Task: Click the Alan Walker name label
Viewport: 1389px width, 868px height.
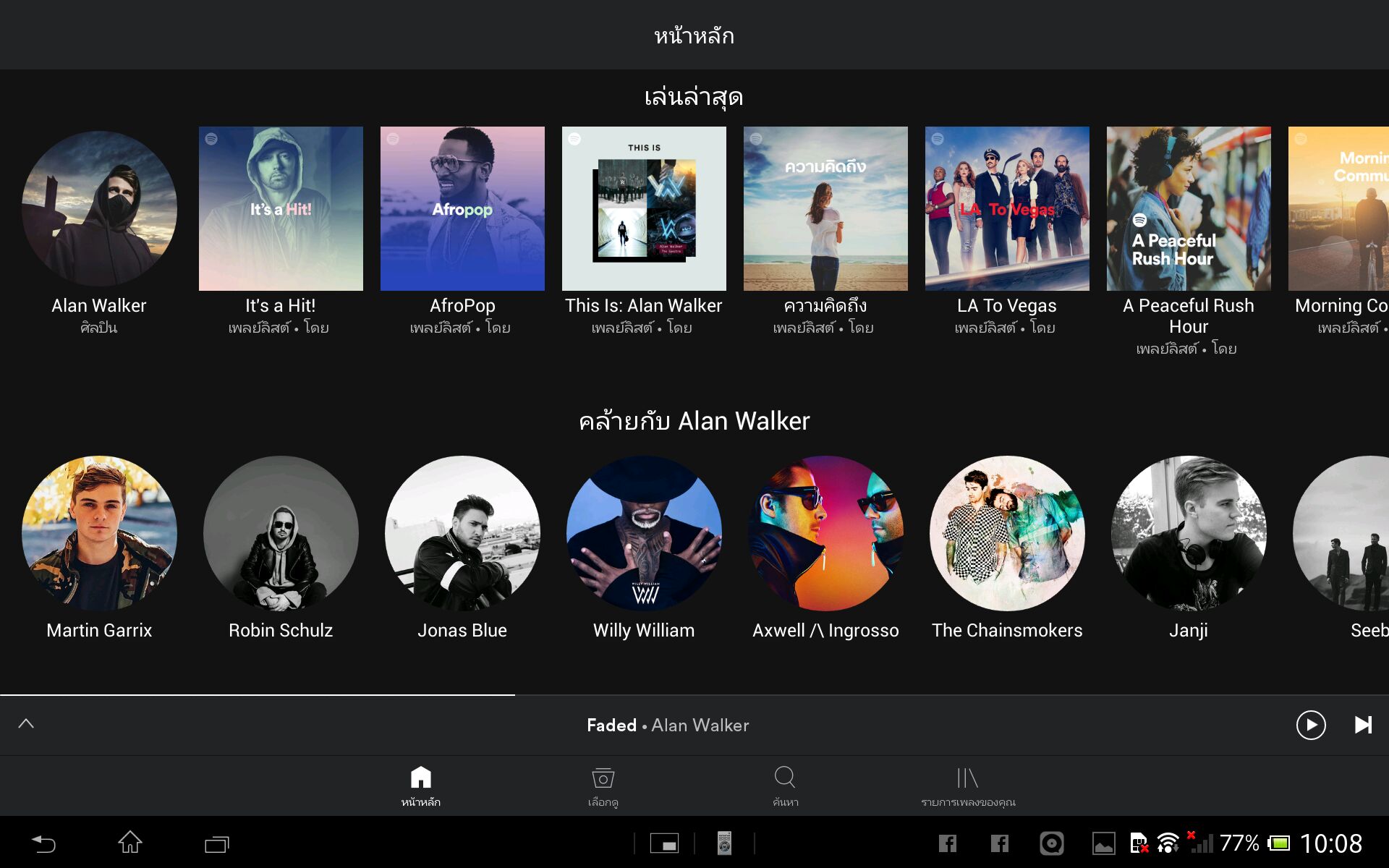Action: pyautogui.click(x=99, y=306)
